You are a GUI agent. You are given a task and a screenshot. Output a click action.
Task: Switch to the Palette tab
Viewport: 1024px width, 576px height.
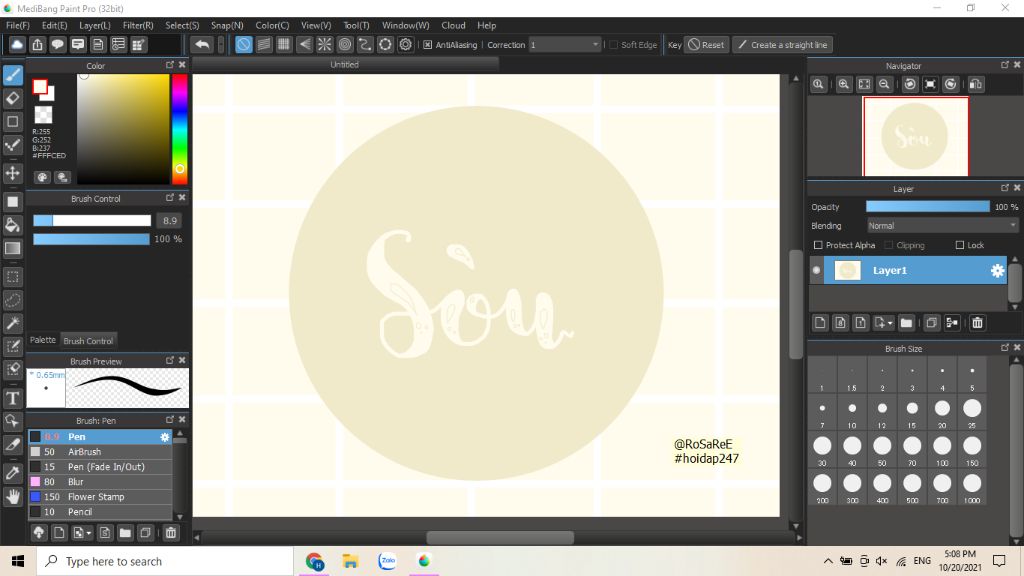click(x=43, y=340)
